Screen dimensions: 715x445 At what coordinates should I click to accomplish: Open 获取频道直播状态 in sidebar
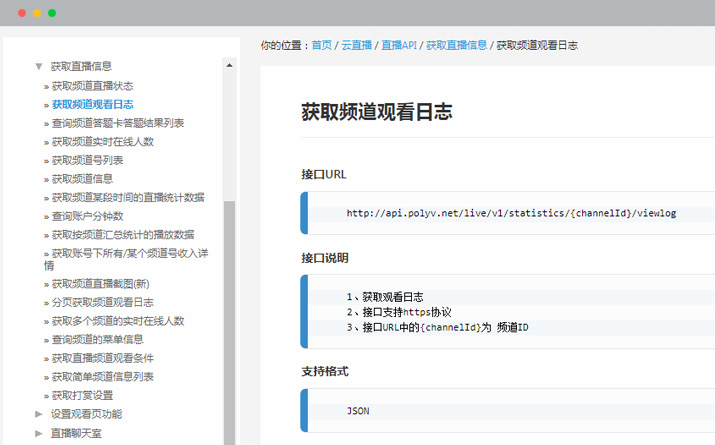tap(92, 86)
